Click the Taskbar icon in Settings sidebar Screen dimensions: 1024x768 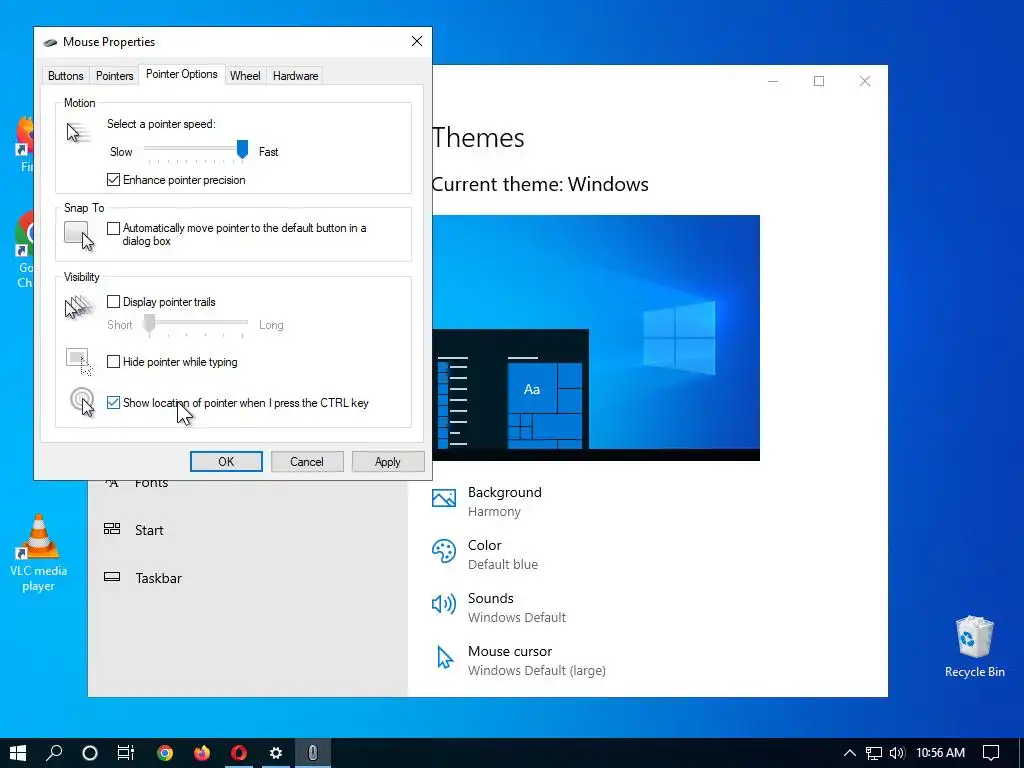pyautogui.click(x=112, y=577)
